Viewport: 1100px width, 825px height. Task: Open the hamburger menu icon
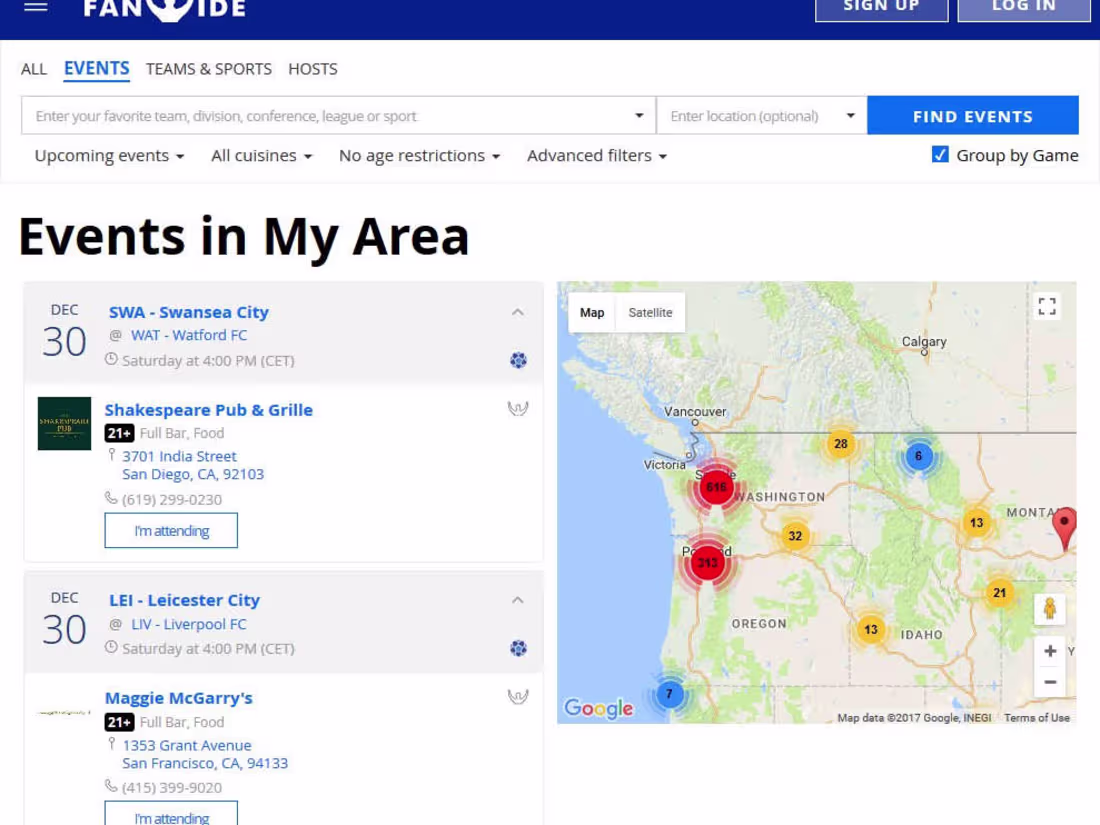(36, 6)
